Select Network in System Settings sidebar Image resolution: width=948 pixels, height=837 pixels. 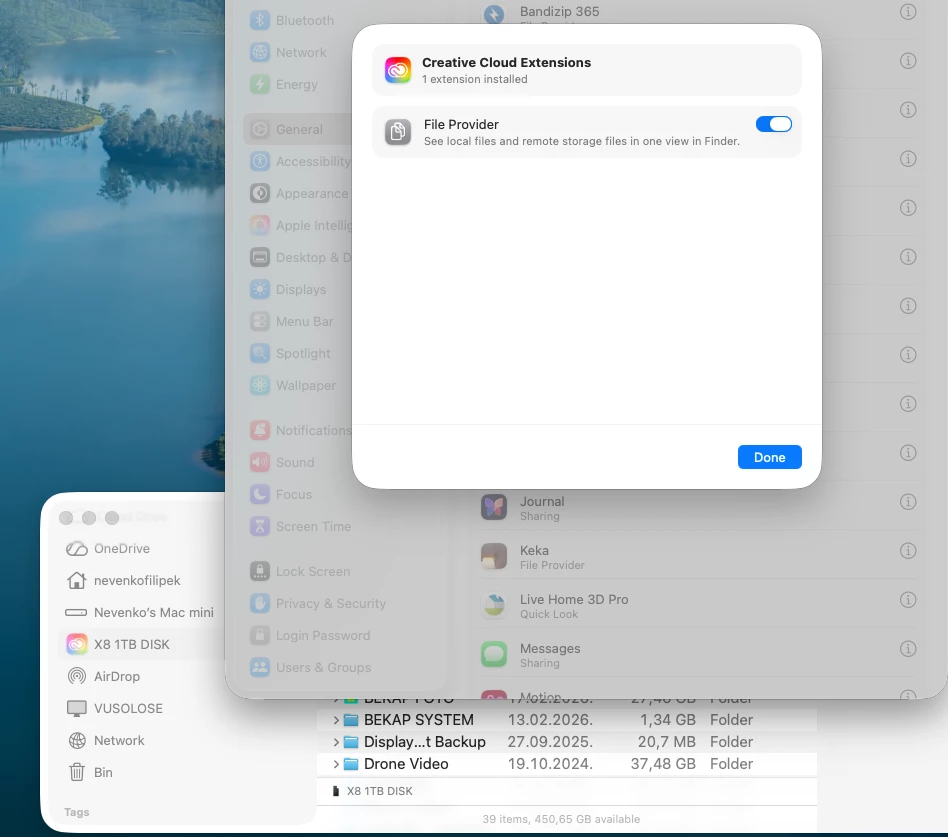(289, 53)
